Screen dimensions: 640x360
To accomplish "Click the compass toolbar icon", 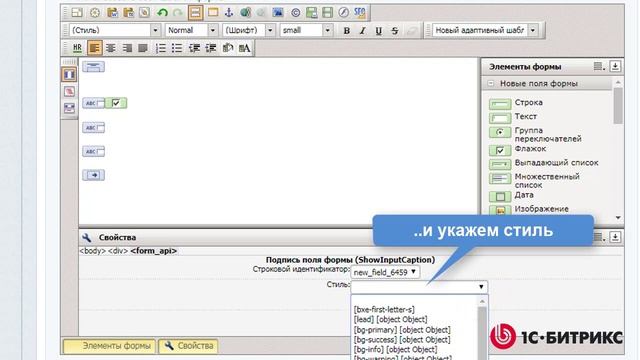I will tap(344, 13).
